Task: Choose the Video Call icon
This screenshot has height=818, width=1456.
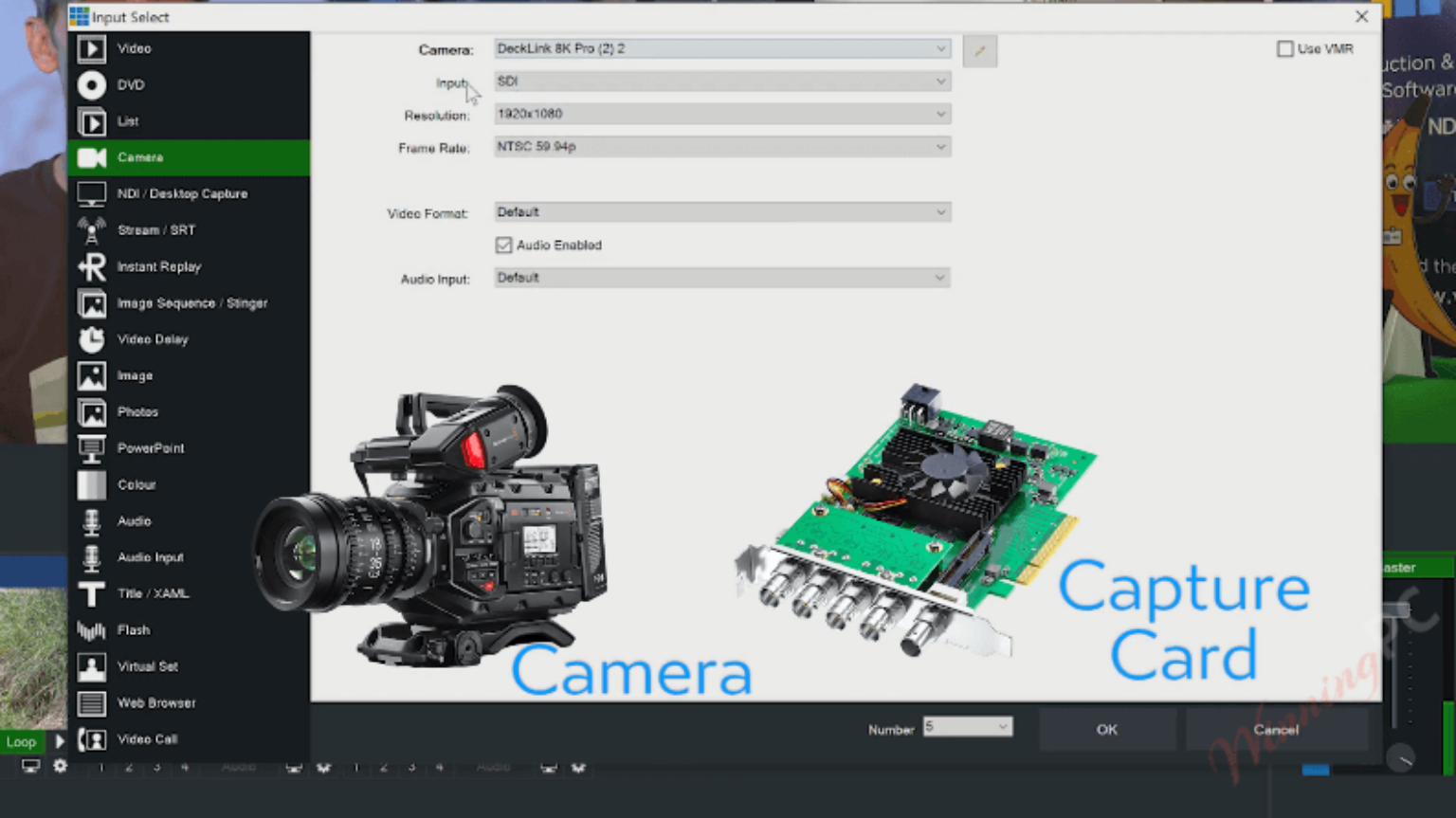Action: [x=91, y=739]
